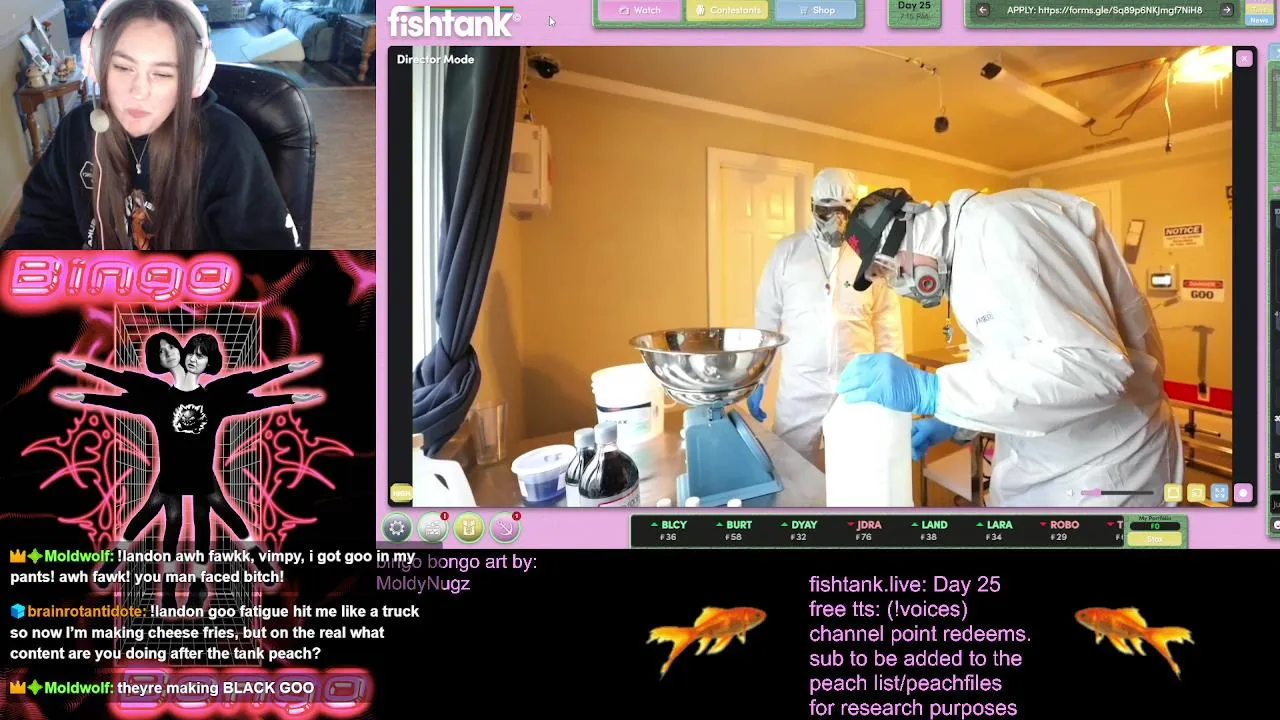Switch to the Watch tab
Screen dimensions: 1280x720
[x=640, y=10]
